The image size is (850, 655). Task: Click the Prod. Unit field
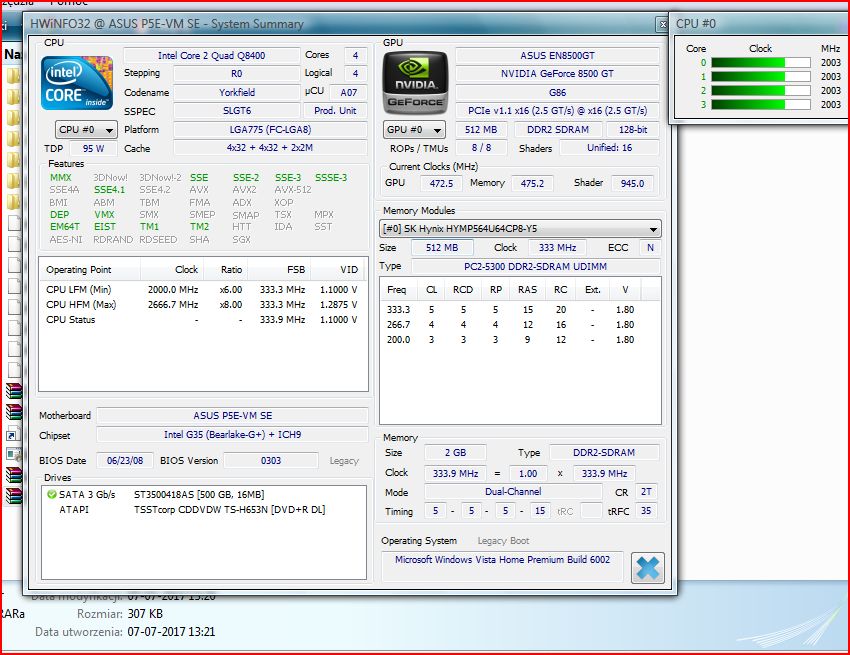(335, 111)
